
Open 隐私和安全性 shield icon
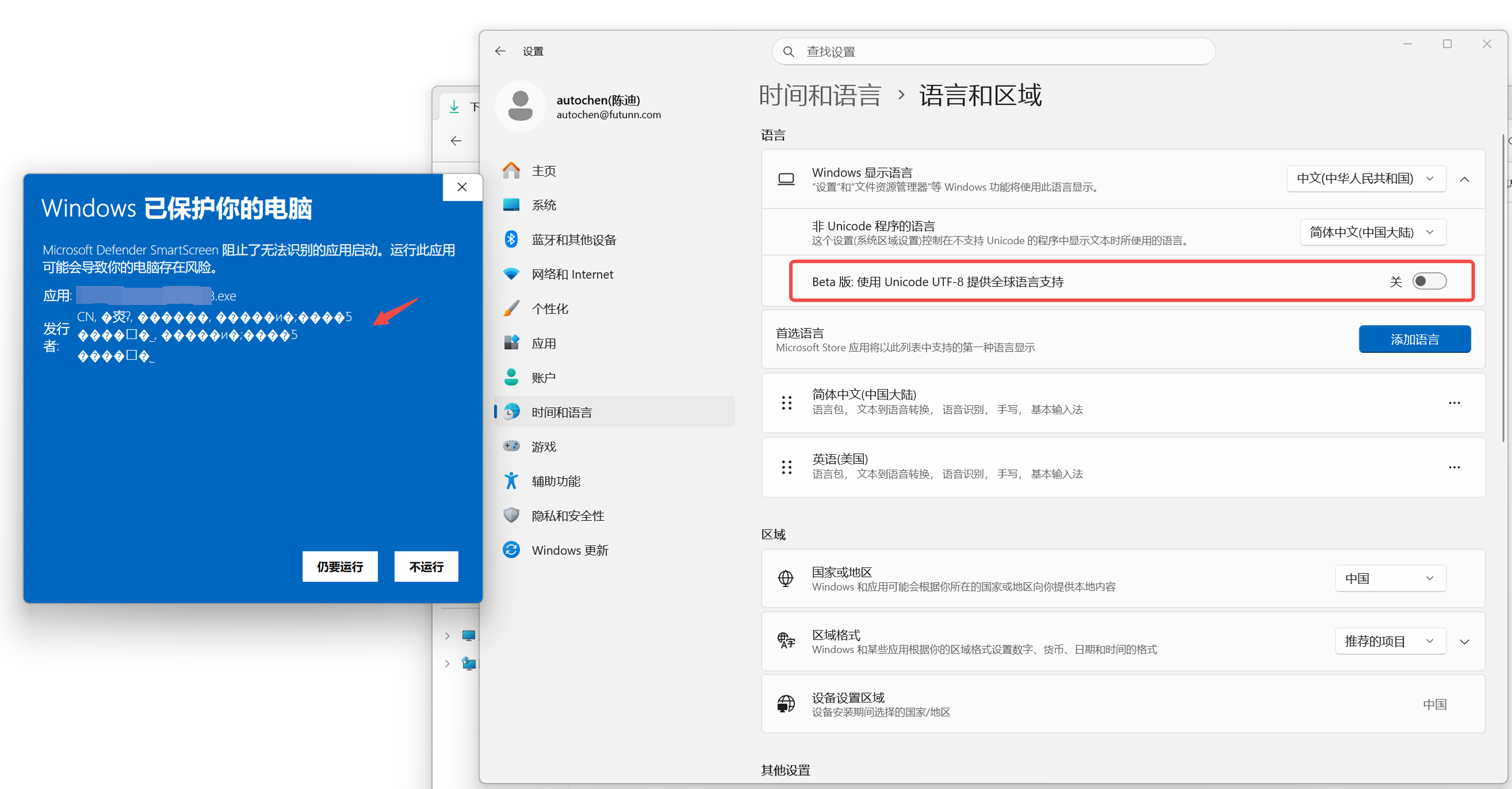tap(511, 515)
